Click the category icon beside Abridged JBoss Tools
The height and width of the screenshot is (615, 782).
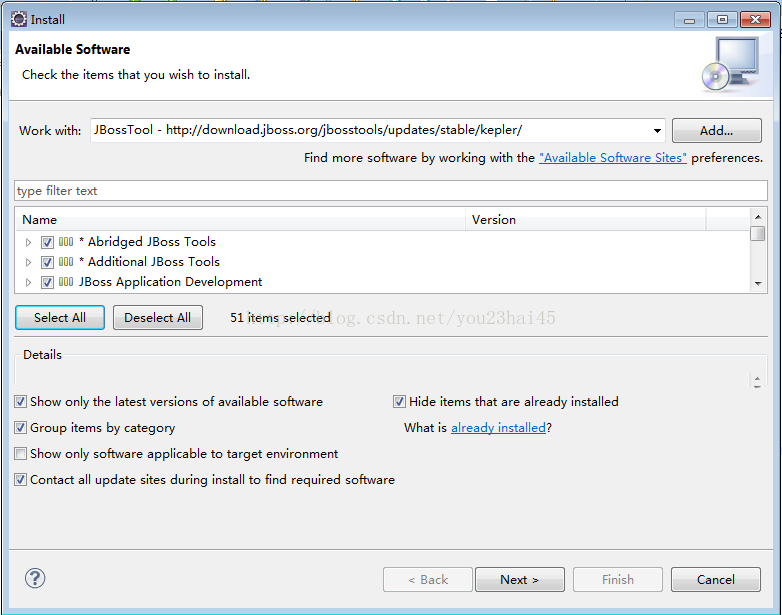pos(66,242)
